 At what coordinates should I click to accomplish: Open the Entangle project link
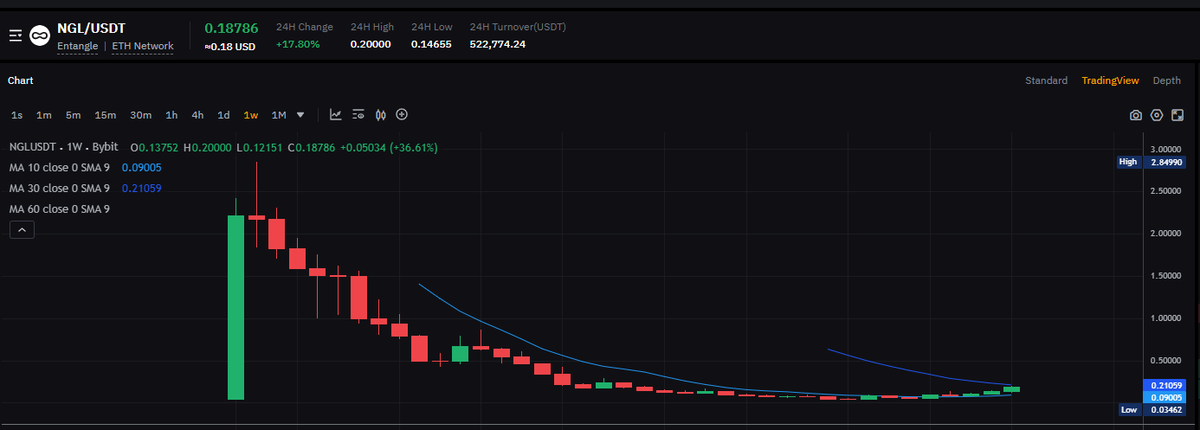pyautogui.click(x=78, y=46)
